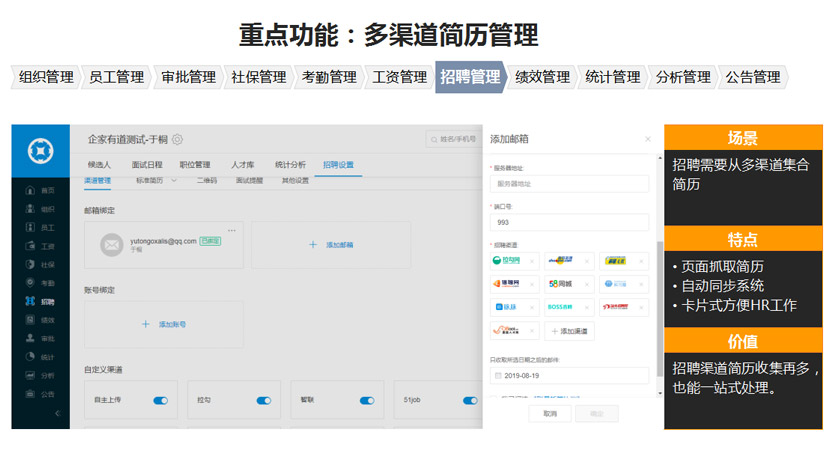Click the settings gear beside 企家有道测试-于桐

point(178,140)
